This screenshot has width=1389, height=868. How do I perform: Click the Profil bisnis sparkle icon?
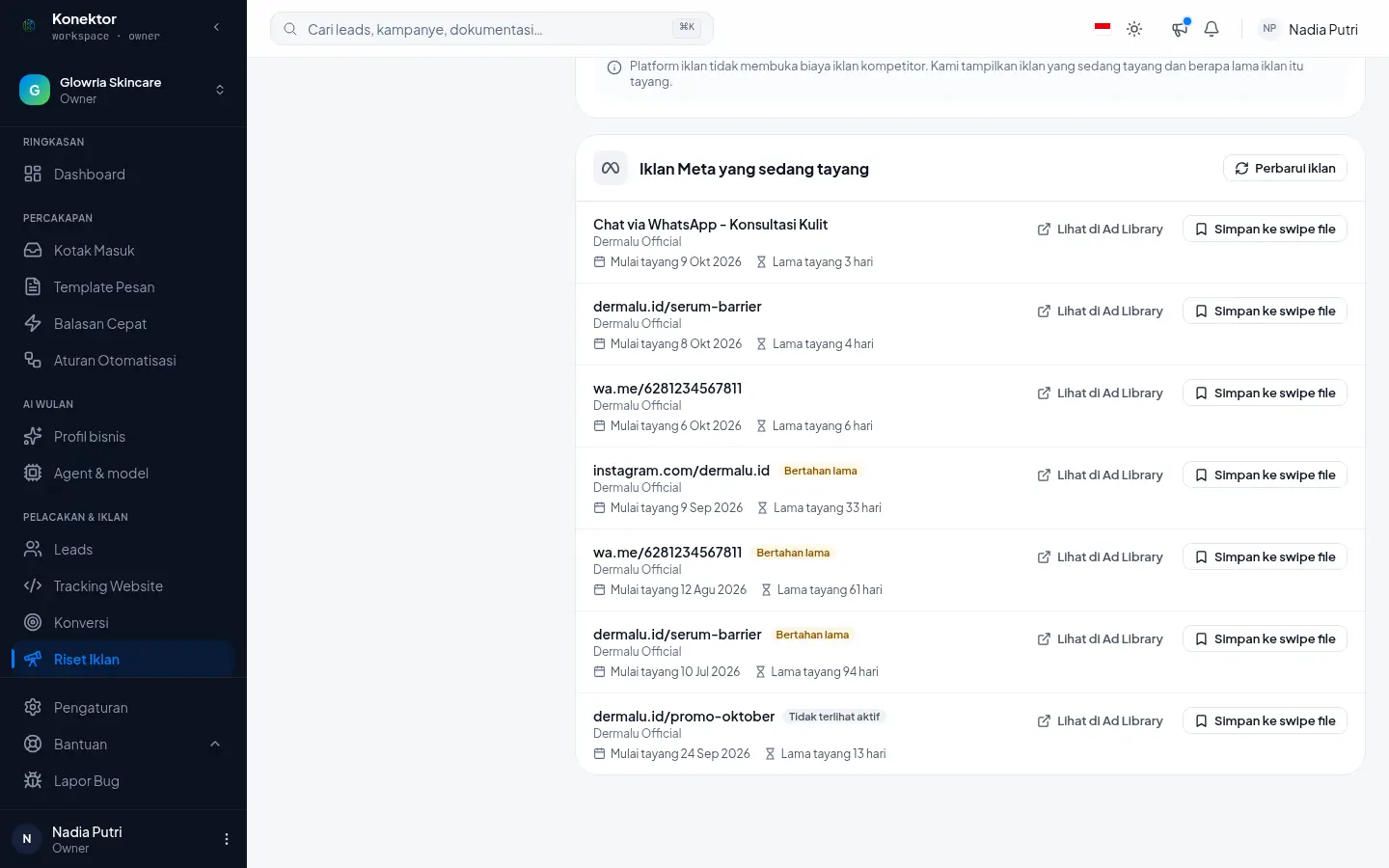click(33, 437)
